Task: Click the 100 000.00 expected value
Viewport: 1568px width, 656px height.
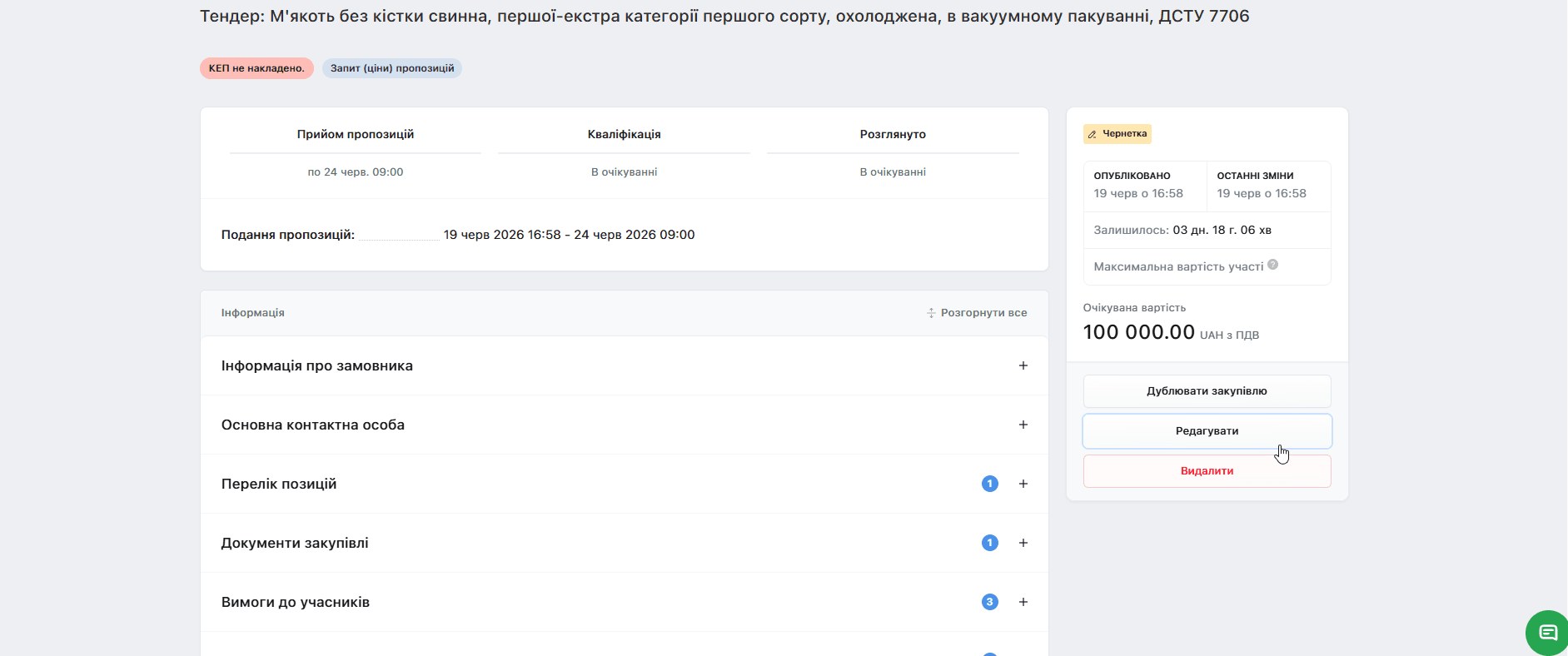Action: click(x=1138, y=332)
